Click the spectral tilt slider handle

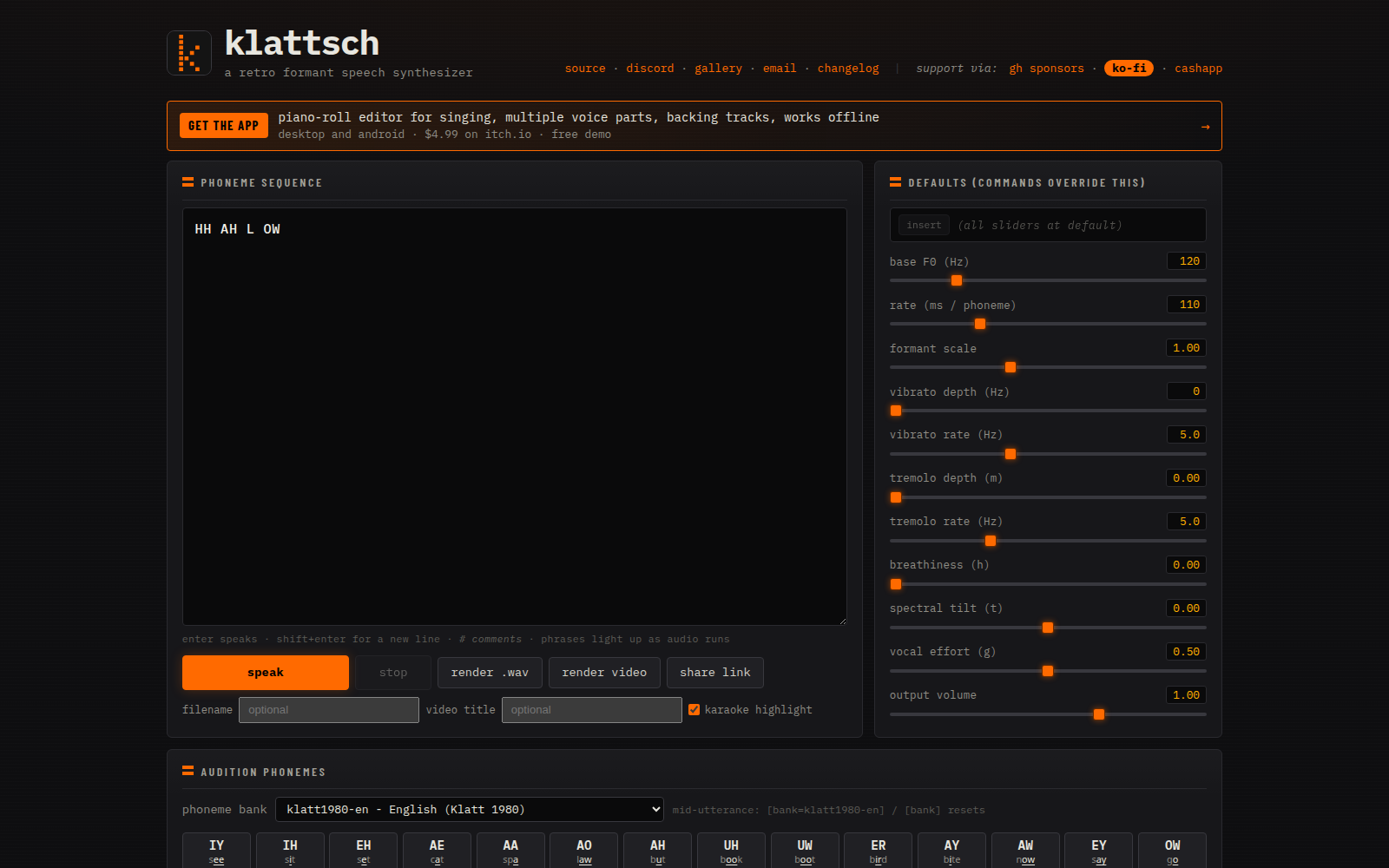click(1048, 628)
